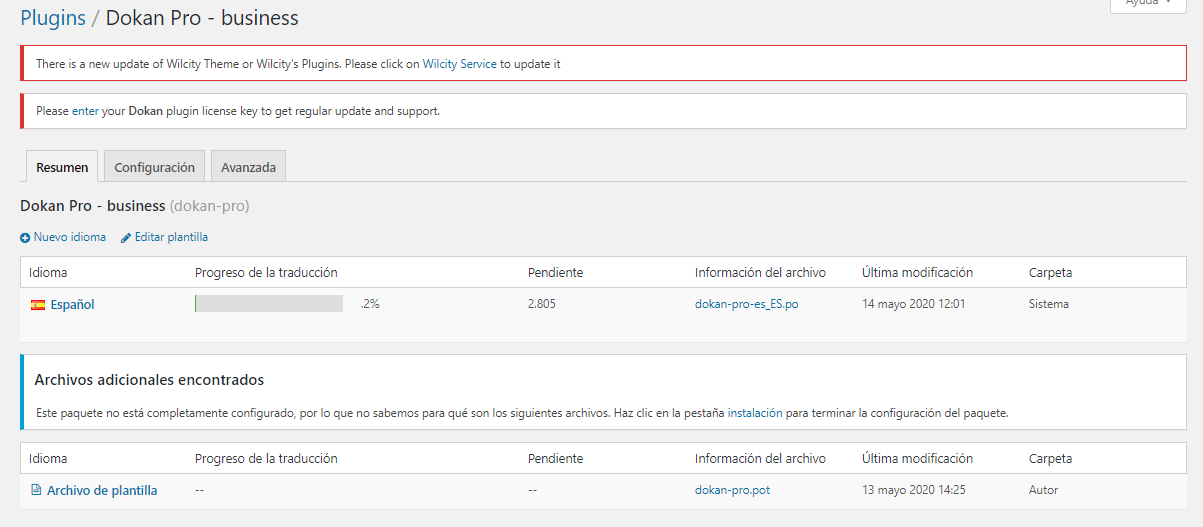Open dokan-pro-es_ES.po file info
The image size is (1203, 527).
tap(746, 304)
